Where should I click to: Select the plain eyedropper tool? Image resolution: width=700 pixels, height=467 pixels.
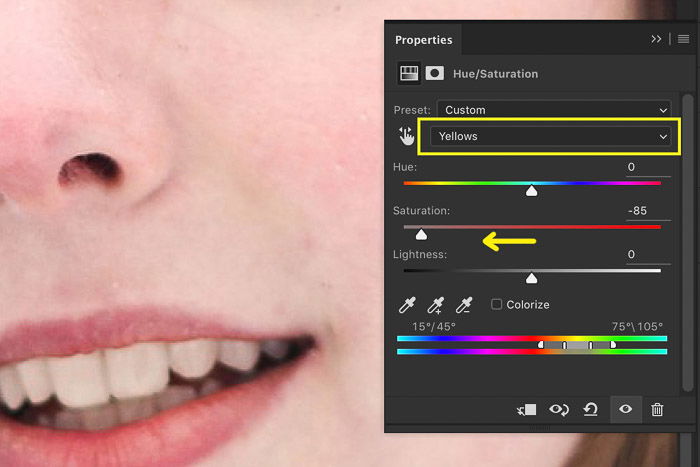point(407,305)
